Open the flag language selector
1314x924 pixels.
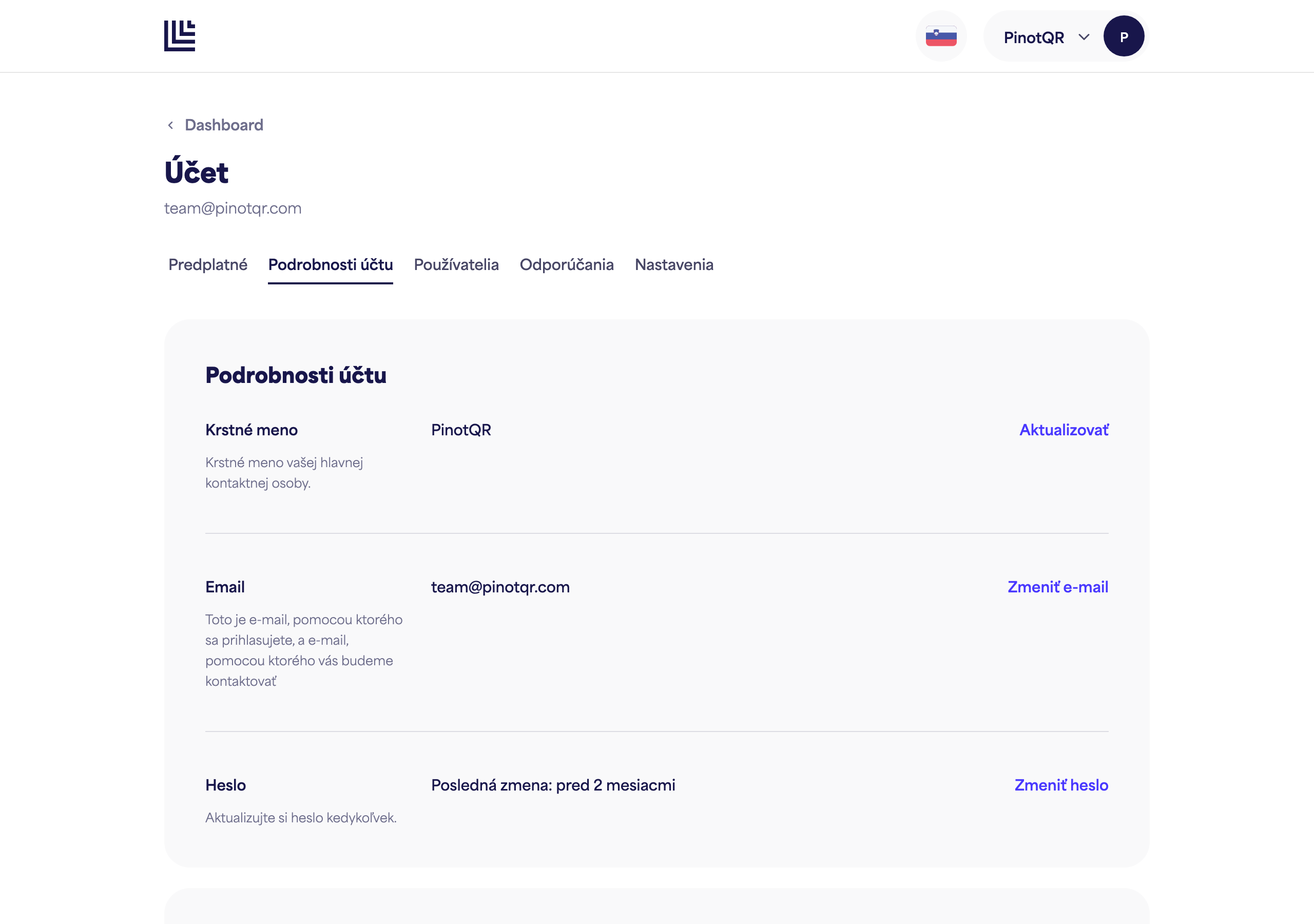click(x=941, y=36)
